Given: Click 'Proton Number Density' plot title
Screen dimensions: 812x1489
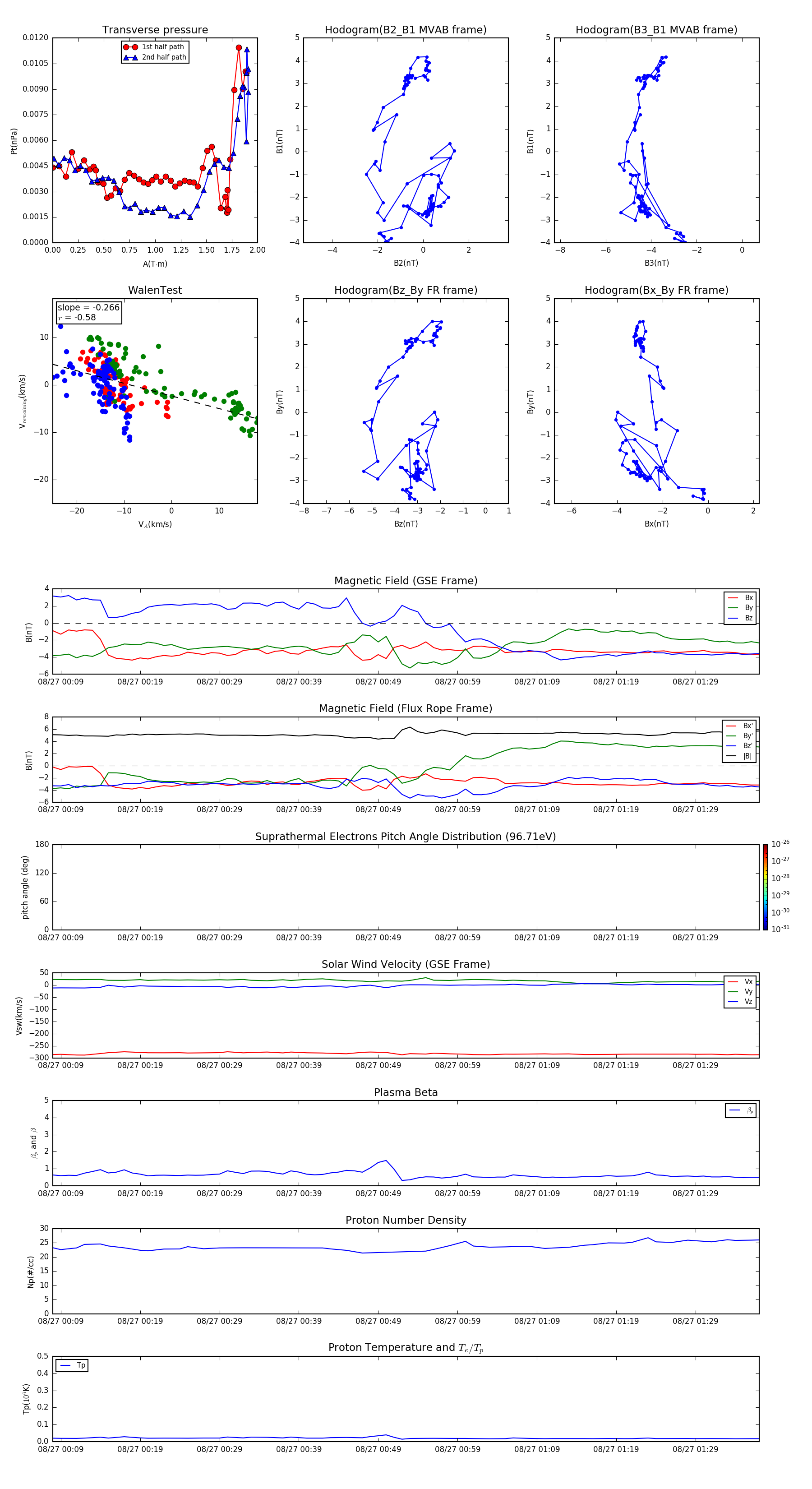Looking at the screenshot, I should [x=406, y=1220].
